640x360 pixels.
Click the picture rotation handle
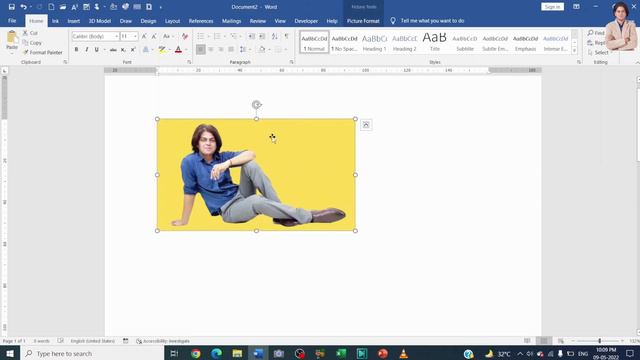tap(256, 105)
